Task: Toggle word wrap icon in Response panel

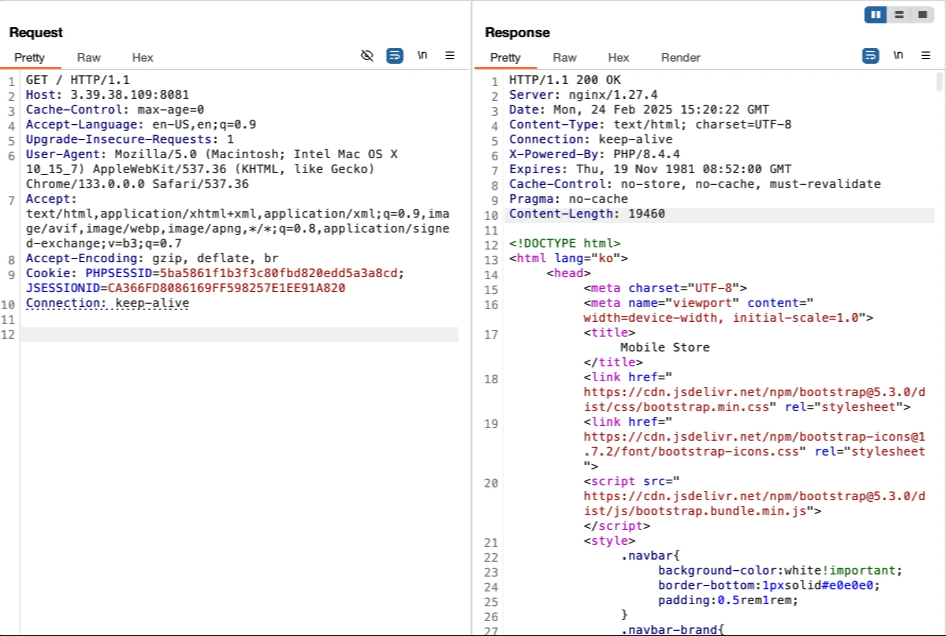Action: click(871, 56)
